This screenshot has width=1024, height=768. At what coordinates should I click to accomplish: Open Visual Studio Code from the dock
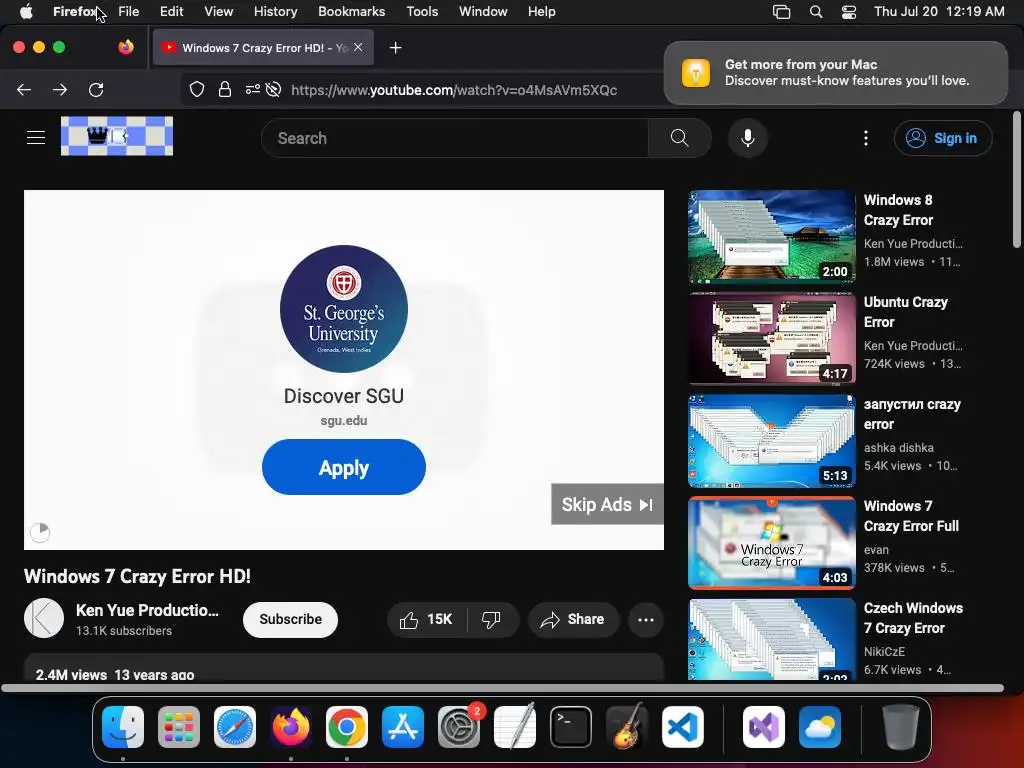(682, 727)
